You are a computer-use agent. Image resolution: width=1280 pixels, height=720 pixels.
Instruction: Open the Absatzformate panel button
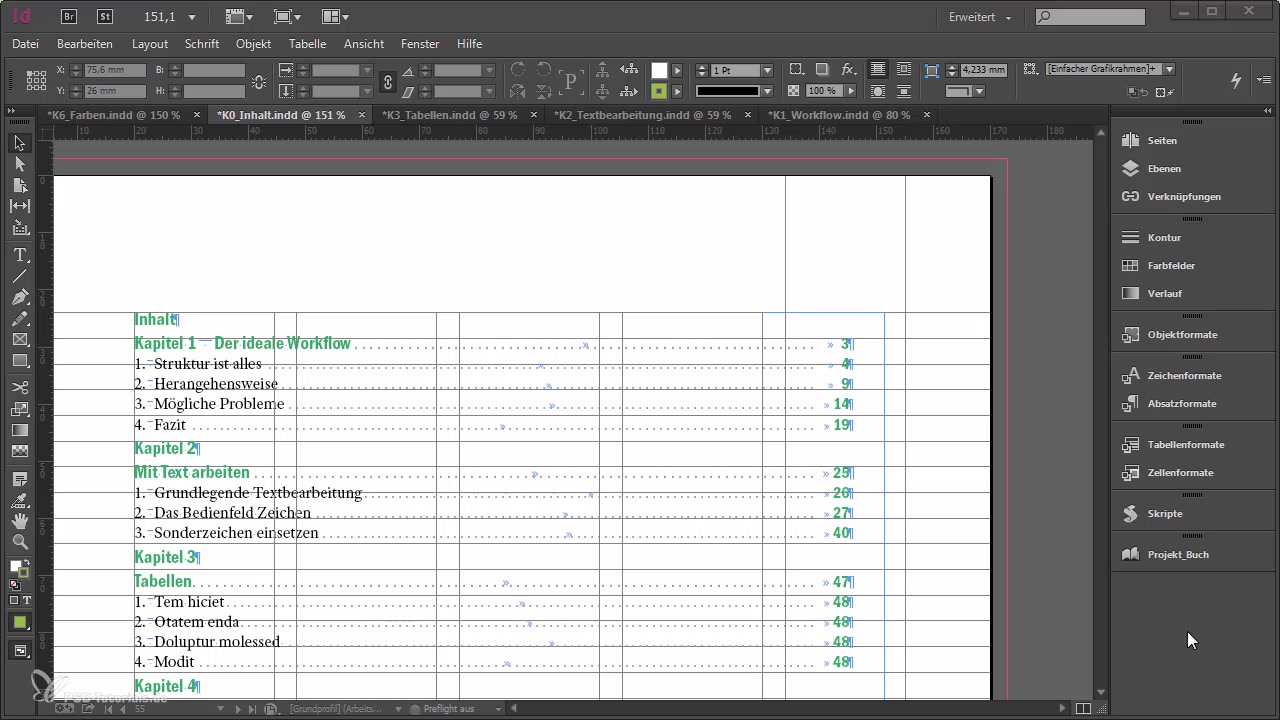click(x=1182, y=404)
